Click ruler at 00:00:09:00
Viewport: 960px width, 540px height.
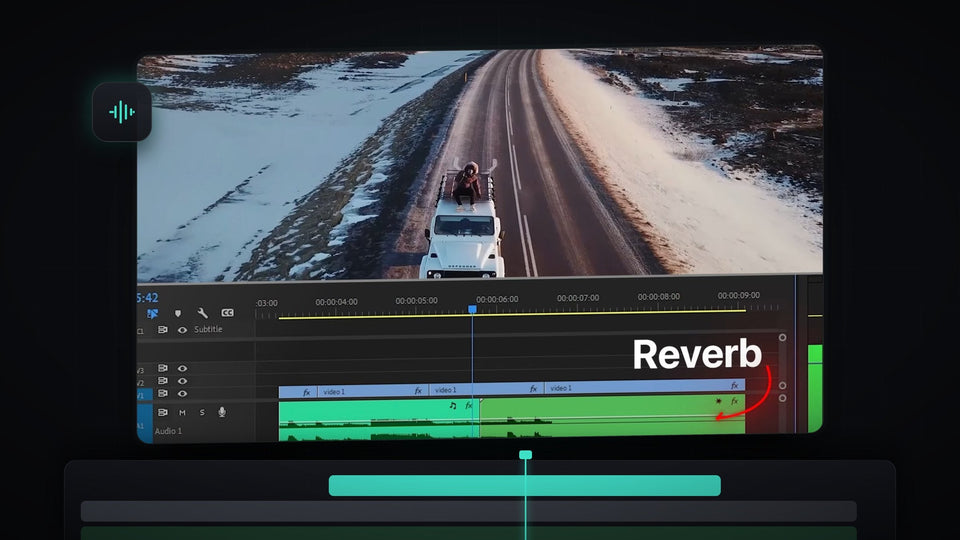738,295
